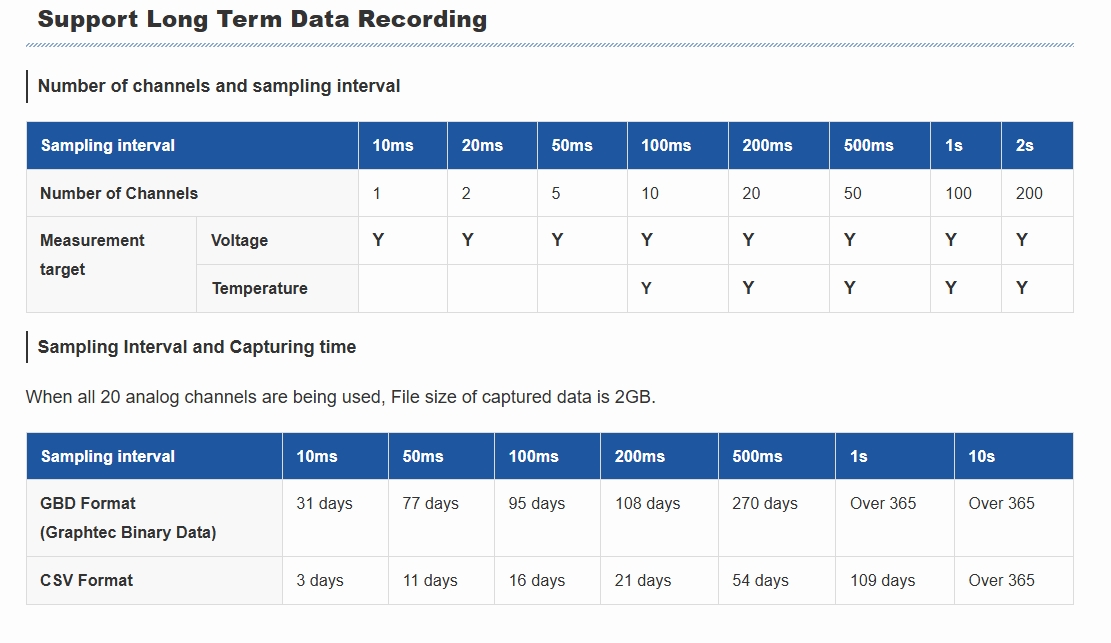Click "Sampling Interval and Capturing time" subheading
1111x643 pixels.
tap(197, 347)
